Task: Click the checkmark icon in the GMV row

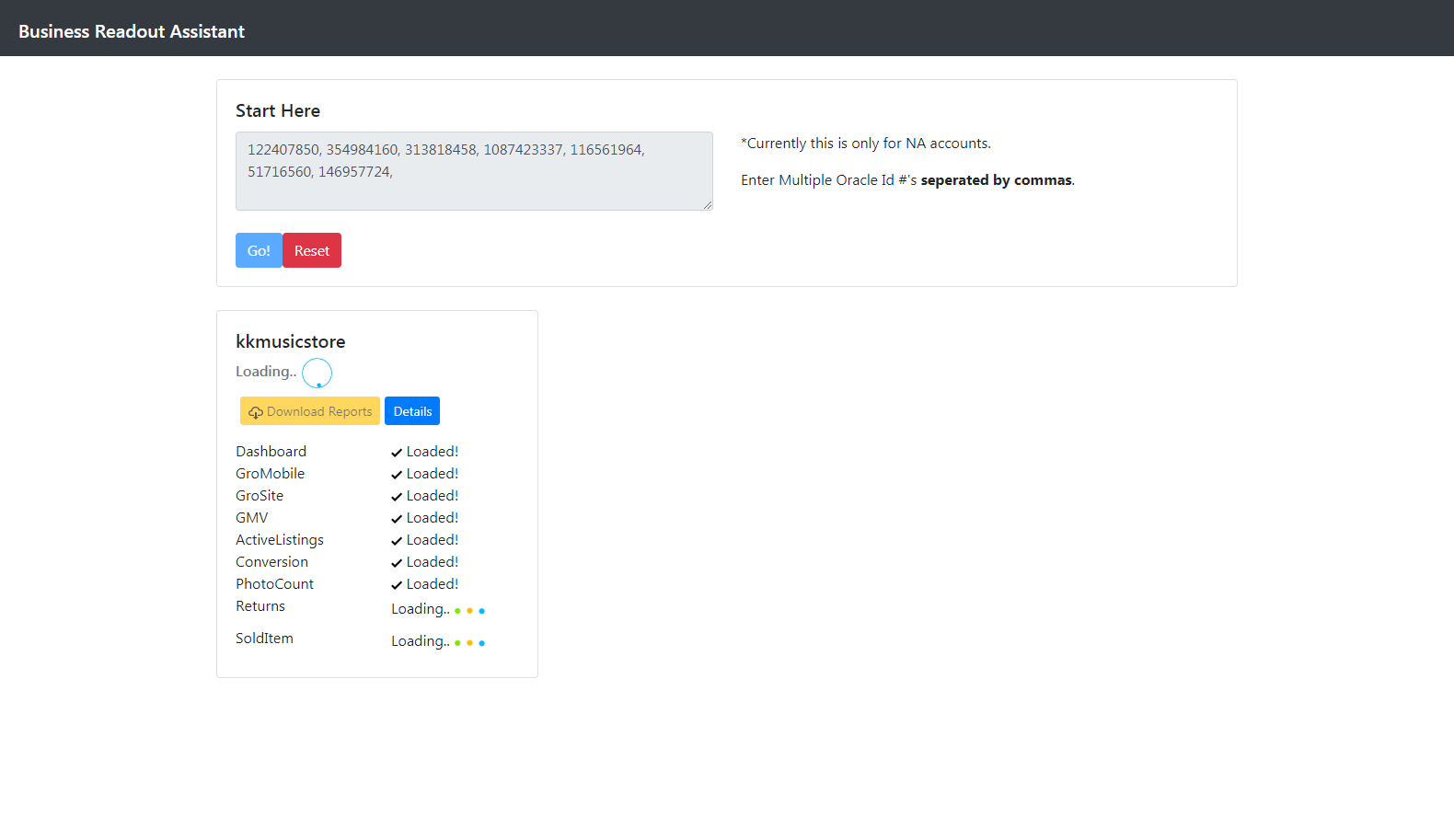Action: (x=397, y=519)
